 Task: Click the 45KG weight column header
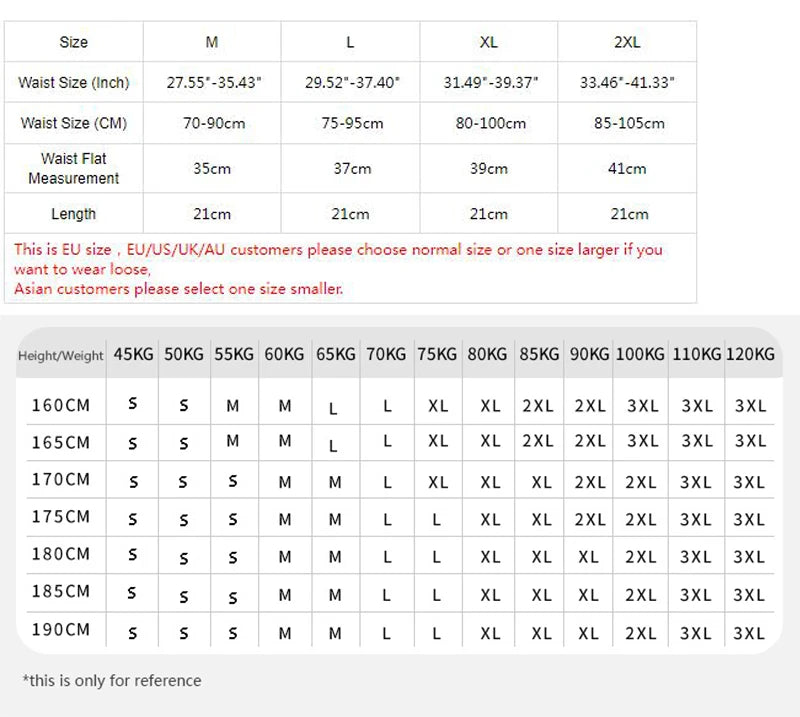click(x=134, y=355)
